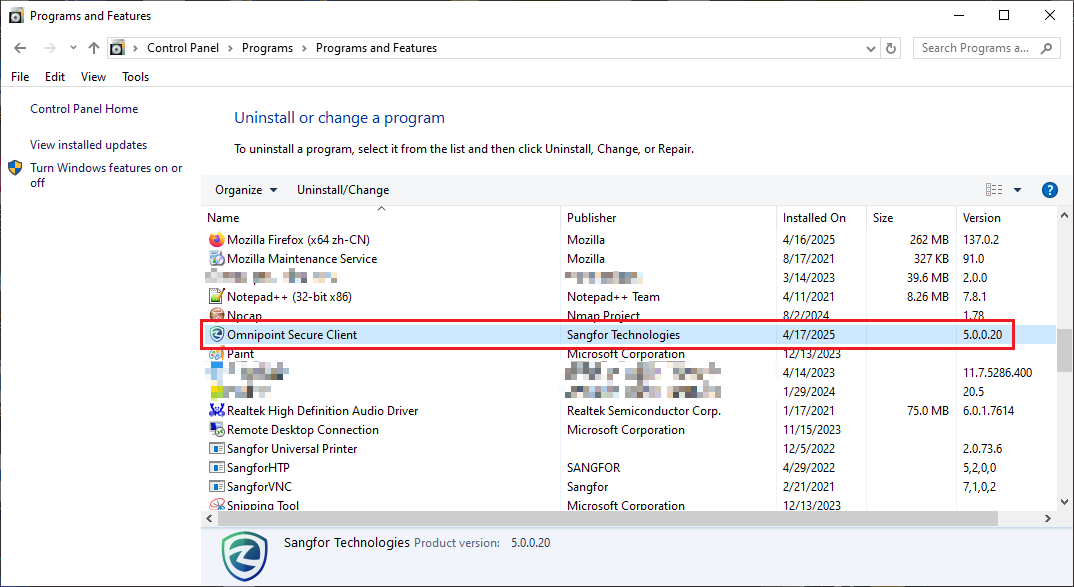1074x587 pixels.
Task: Click the horizontal scrollbar left arrow
Action: pyautogui.click(x=209, y=519)
